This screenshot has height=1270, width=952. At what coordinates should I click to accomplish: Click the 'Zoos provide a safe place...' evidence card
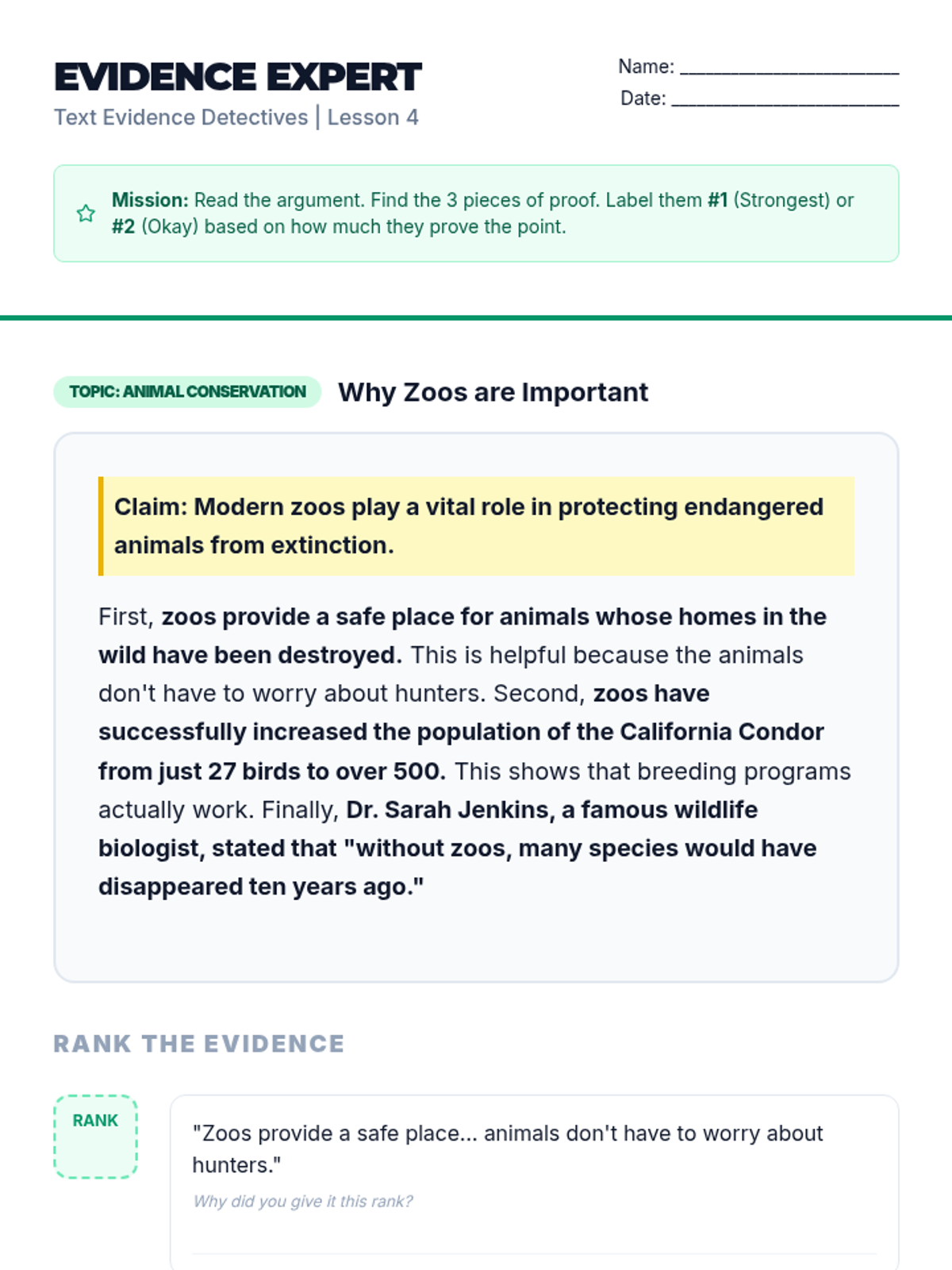pyautogui.click(x=535, y=1183)
